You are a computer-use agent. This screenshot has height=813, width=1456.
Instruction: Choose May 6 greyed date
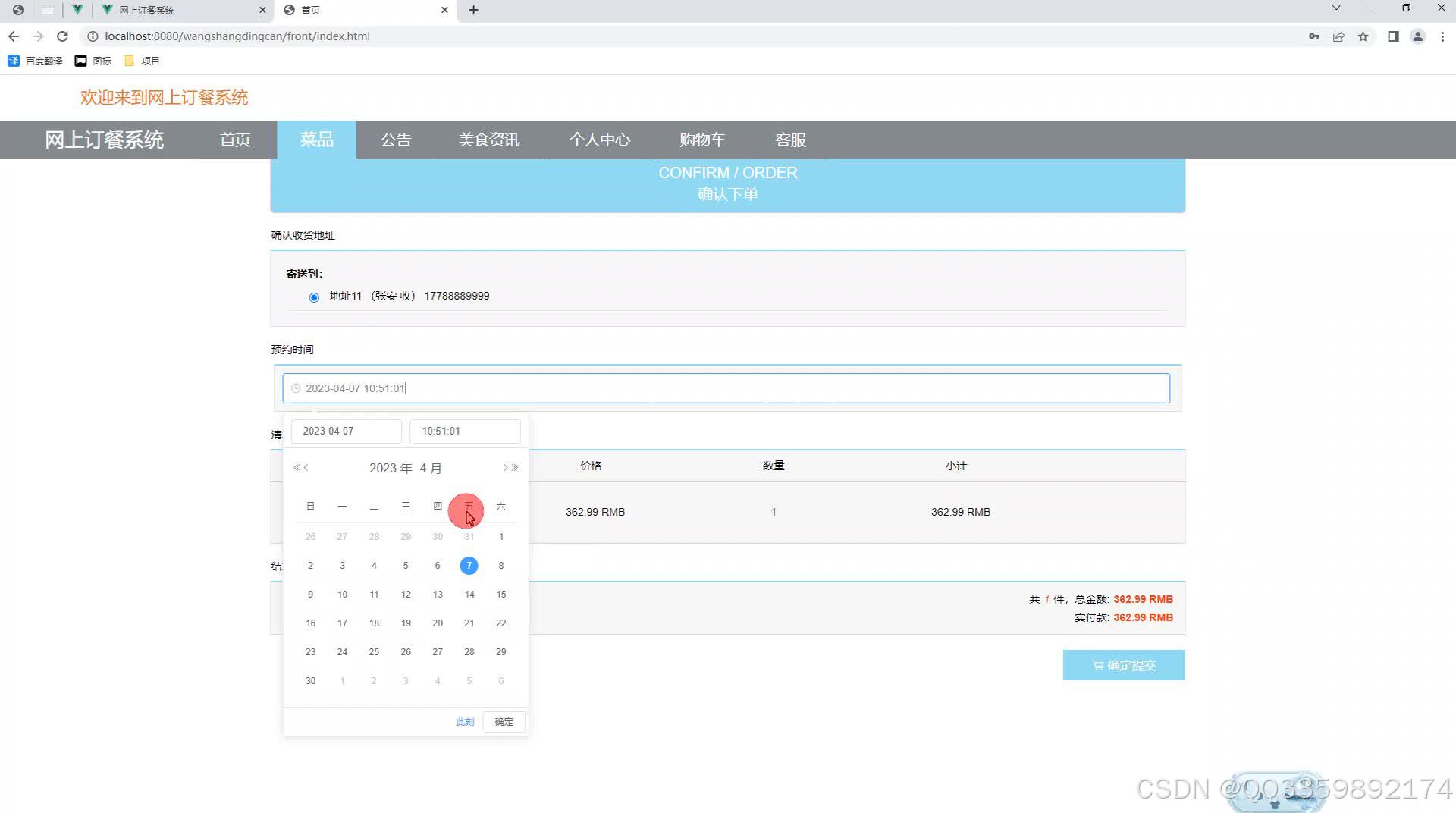(x=501, y=681)
